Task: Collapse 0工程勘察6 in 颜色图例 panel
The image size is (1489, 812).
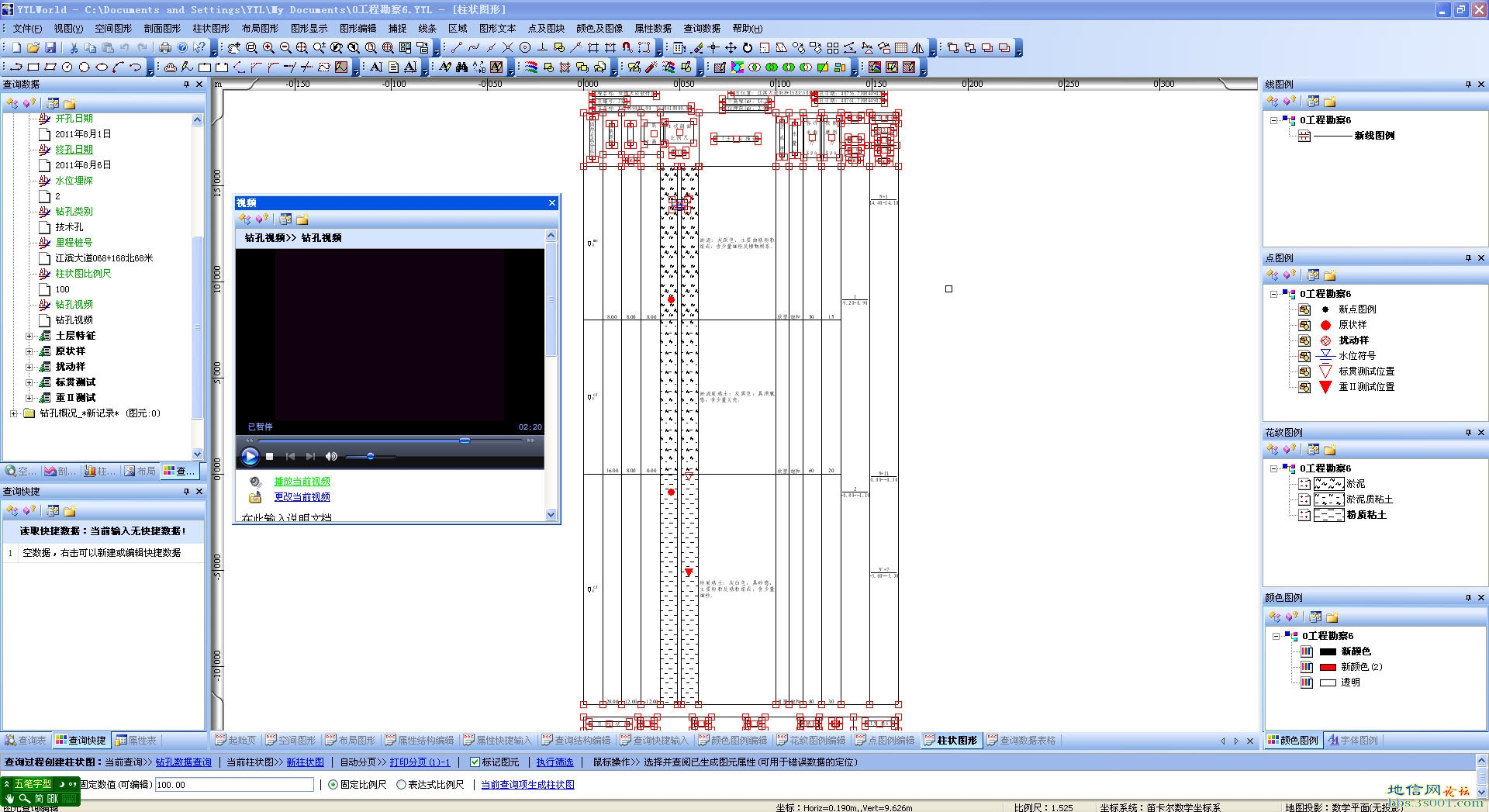Action: point(1276,636)
